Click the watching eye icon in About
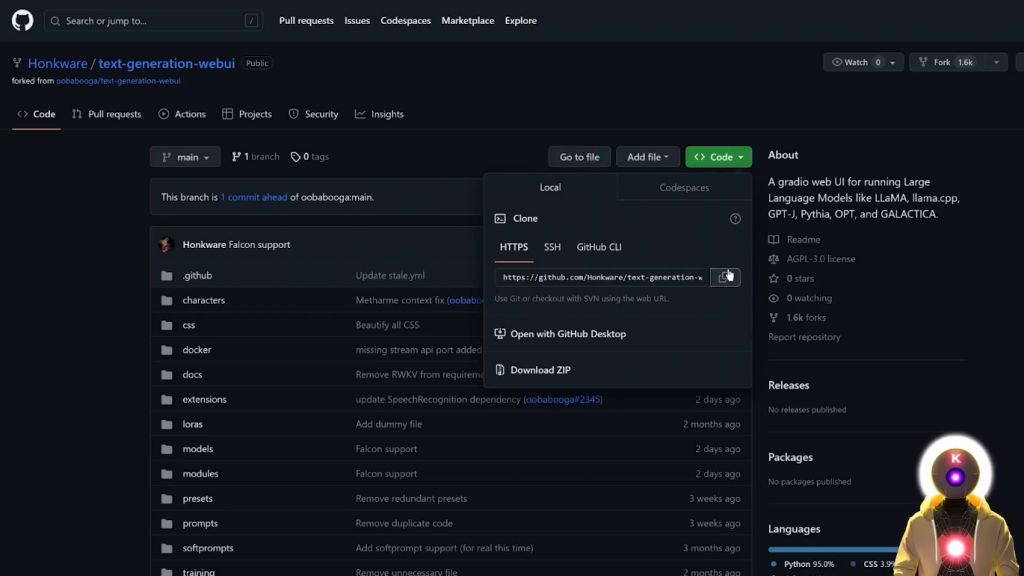The height and width of the screenshot is (576, 1024). point(773,298)
